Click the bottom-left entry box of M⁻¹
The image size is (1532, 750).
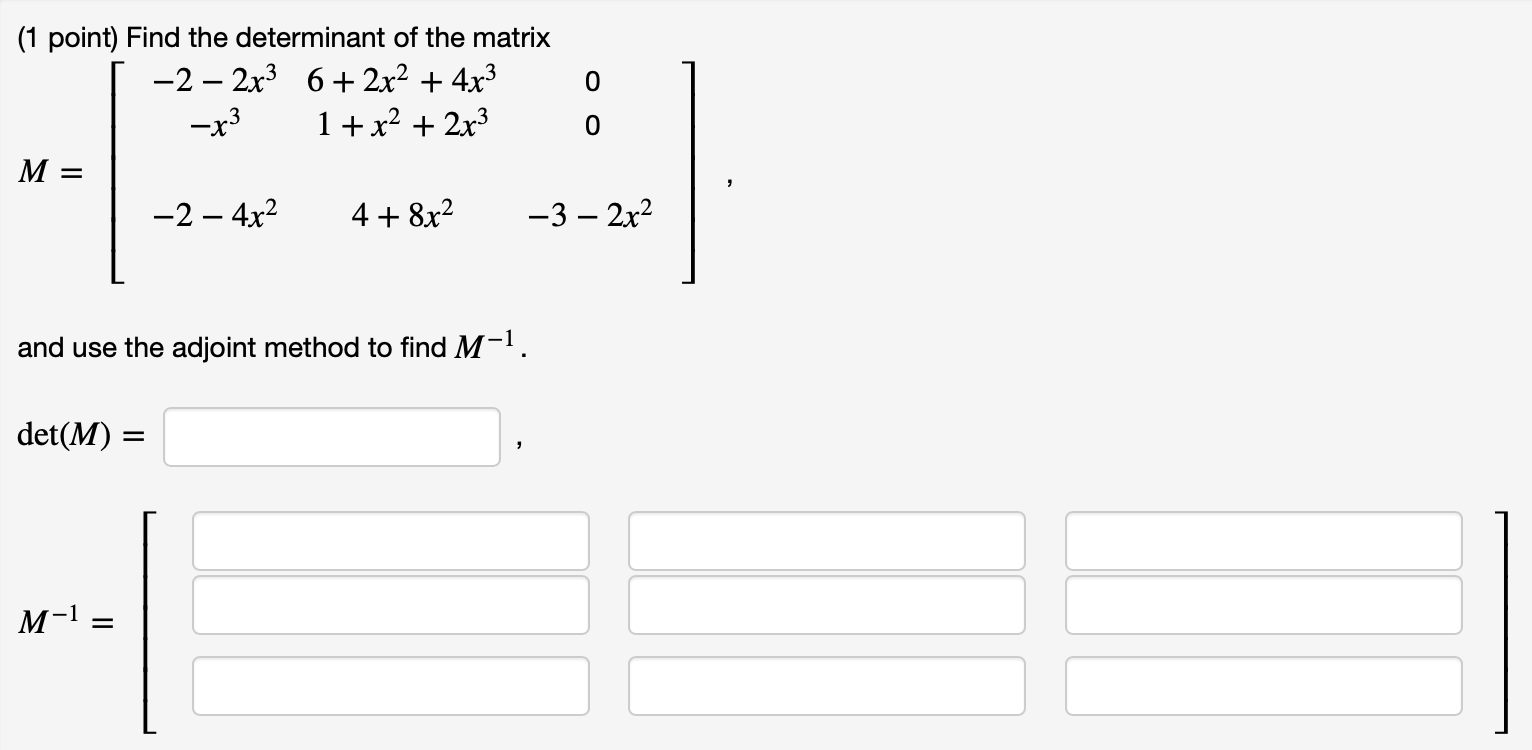[391, 685]
